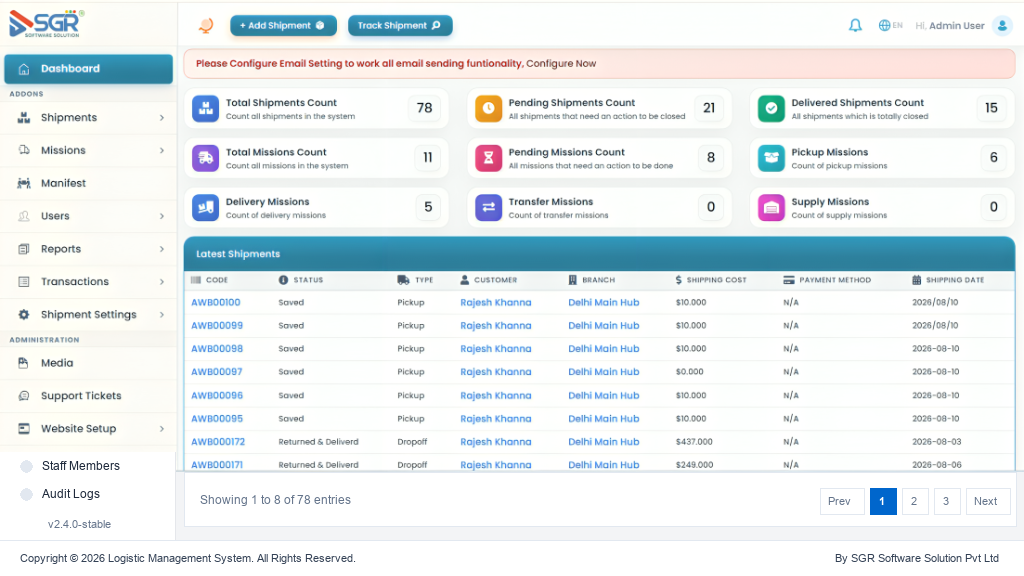
Task: Click the Total Shipments Count blue icon
Action: point(206,108)
